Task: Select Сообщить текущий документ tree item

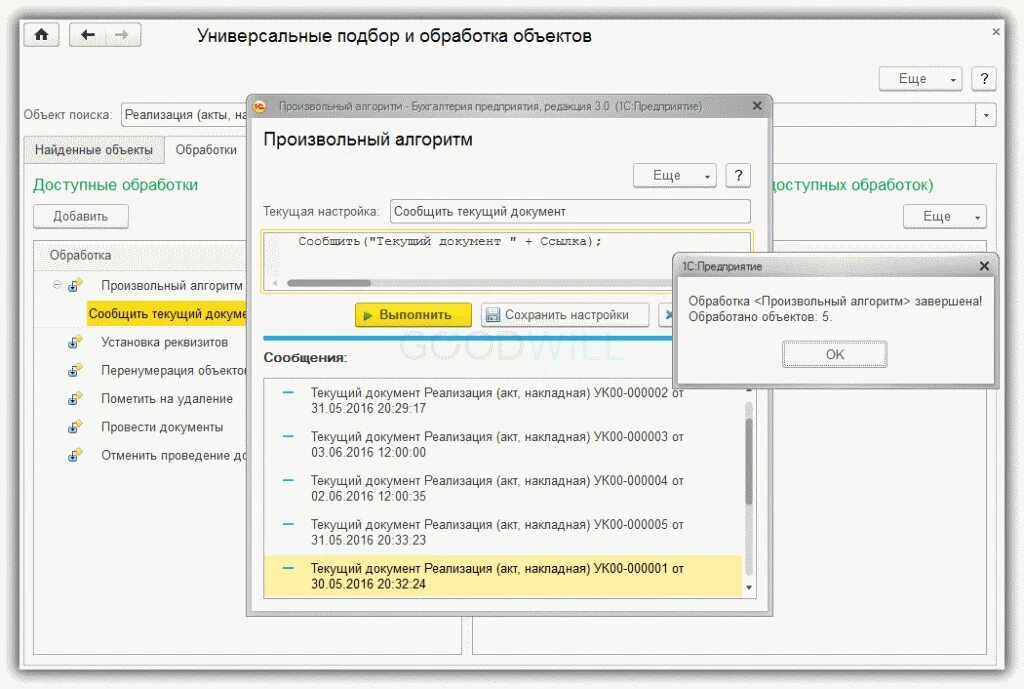Action: (167, 313)
